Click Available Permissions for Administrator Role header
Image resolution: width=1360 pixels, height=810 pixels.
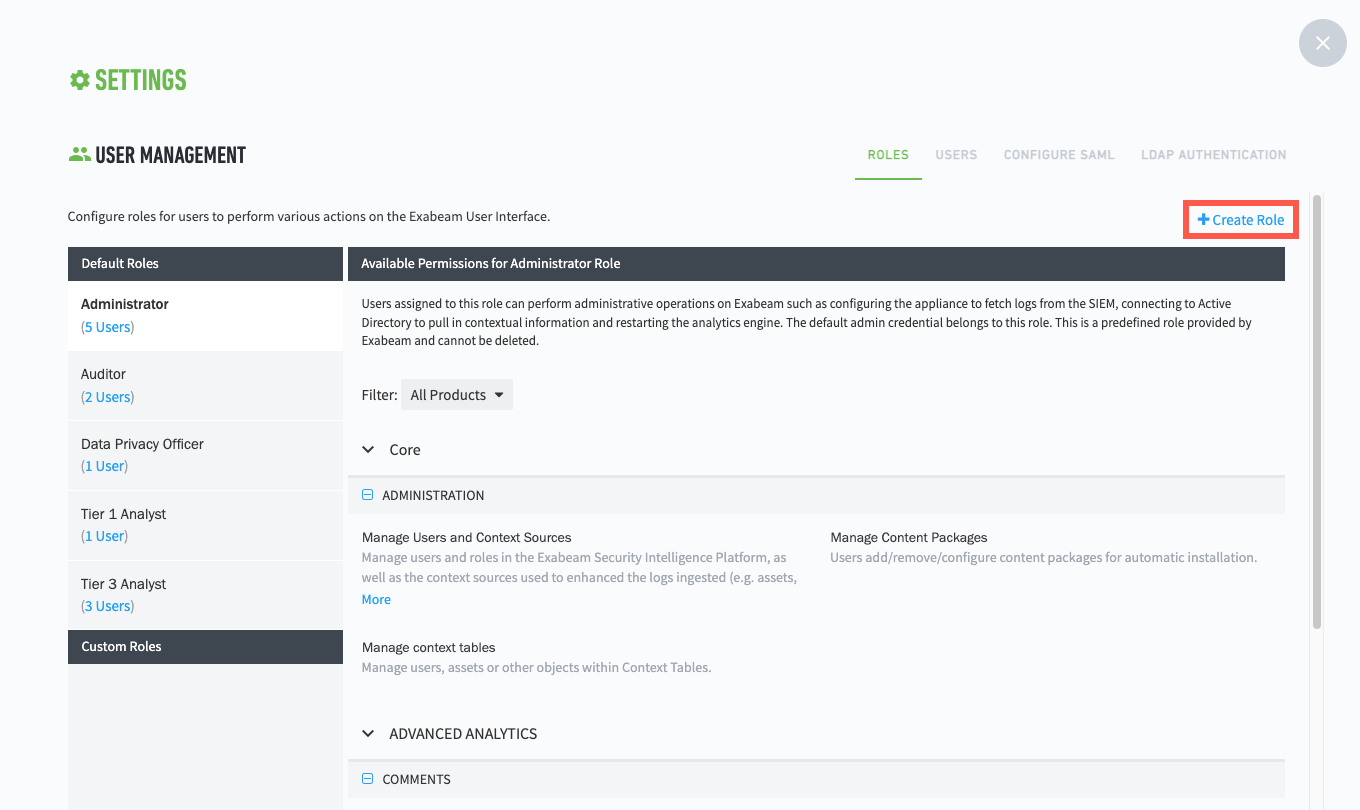[x=816, y=264]
